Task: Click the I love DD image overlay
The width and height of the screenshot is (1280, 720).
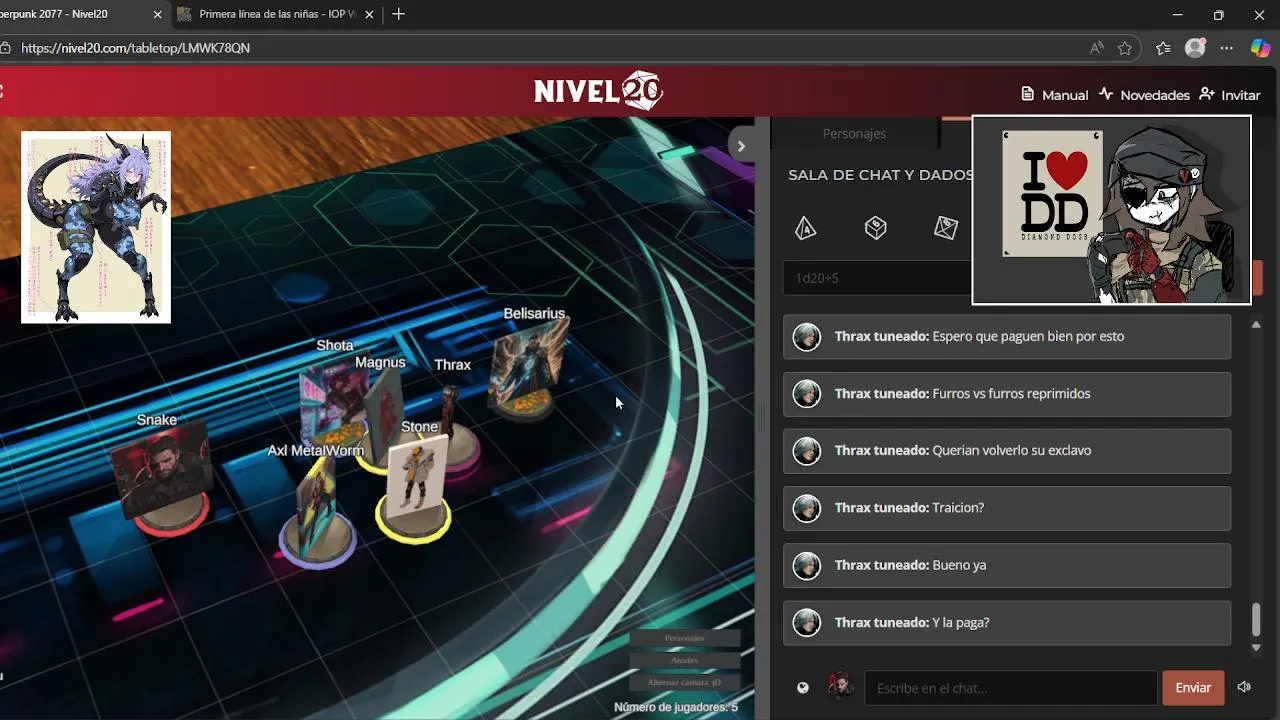Action: (x=1111, y=210)
